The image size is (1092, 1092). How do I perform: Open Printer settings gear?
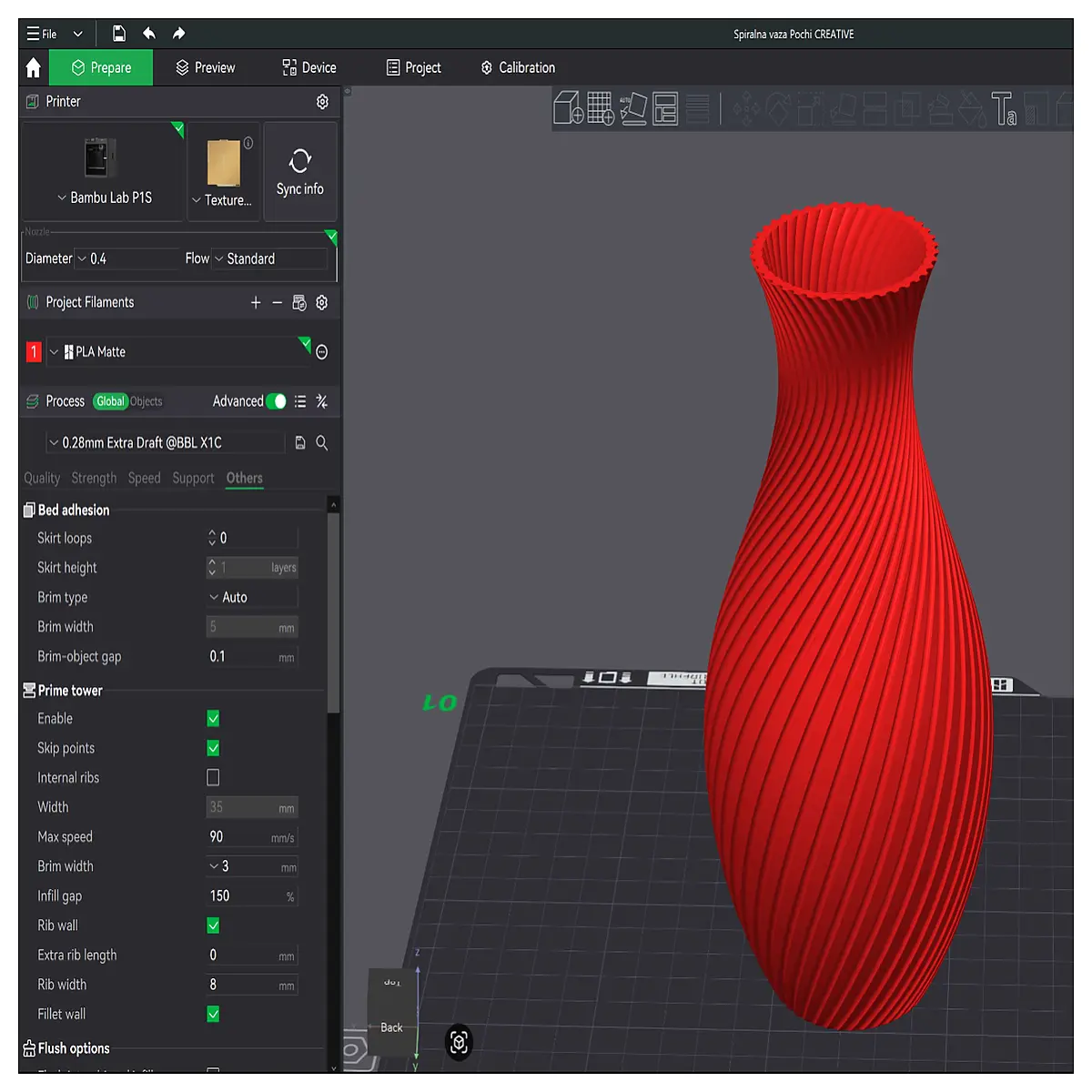click(322, 102)
